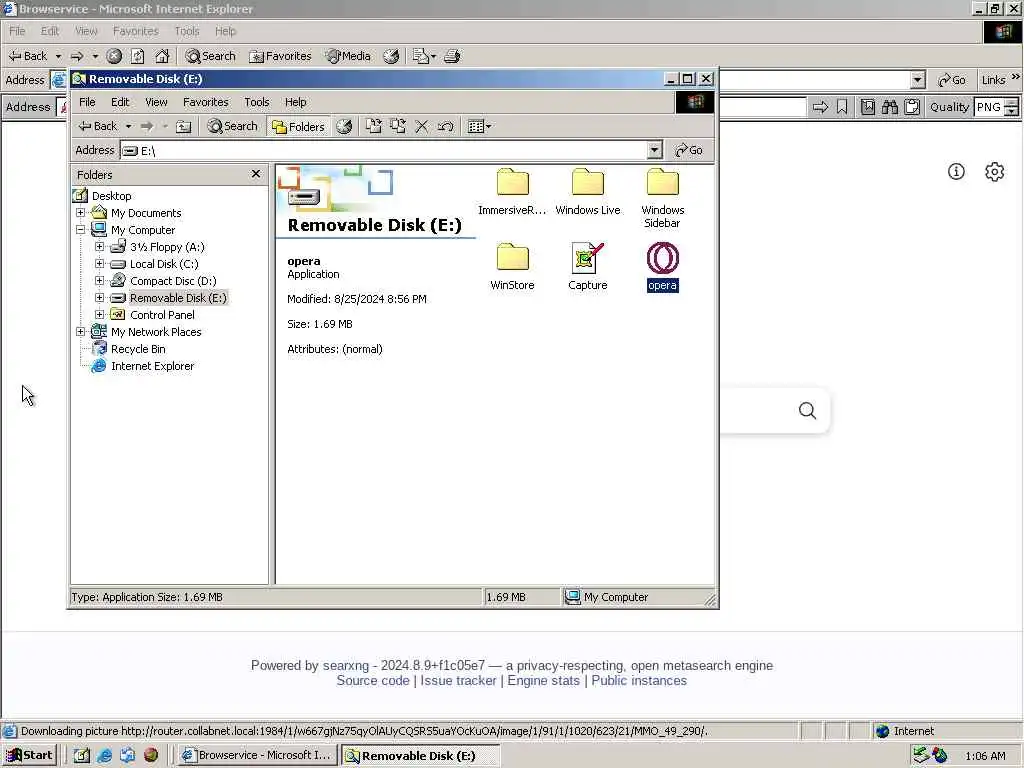The width and height of the screenshot is (1024, 768).
Task: Expand My Documents tree node
Action: click(x=80, y=212)
